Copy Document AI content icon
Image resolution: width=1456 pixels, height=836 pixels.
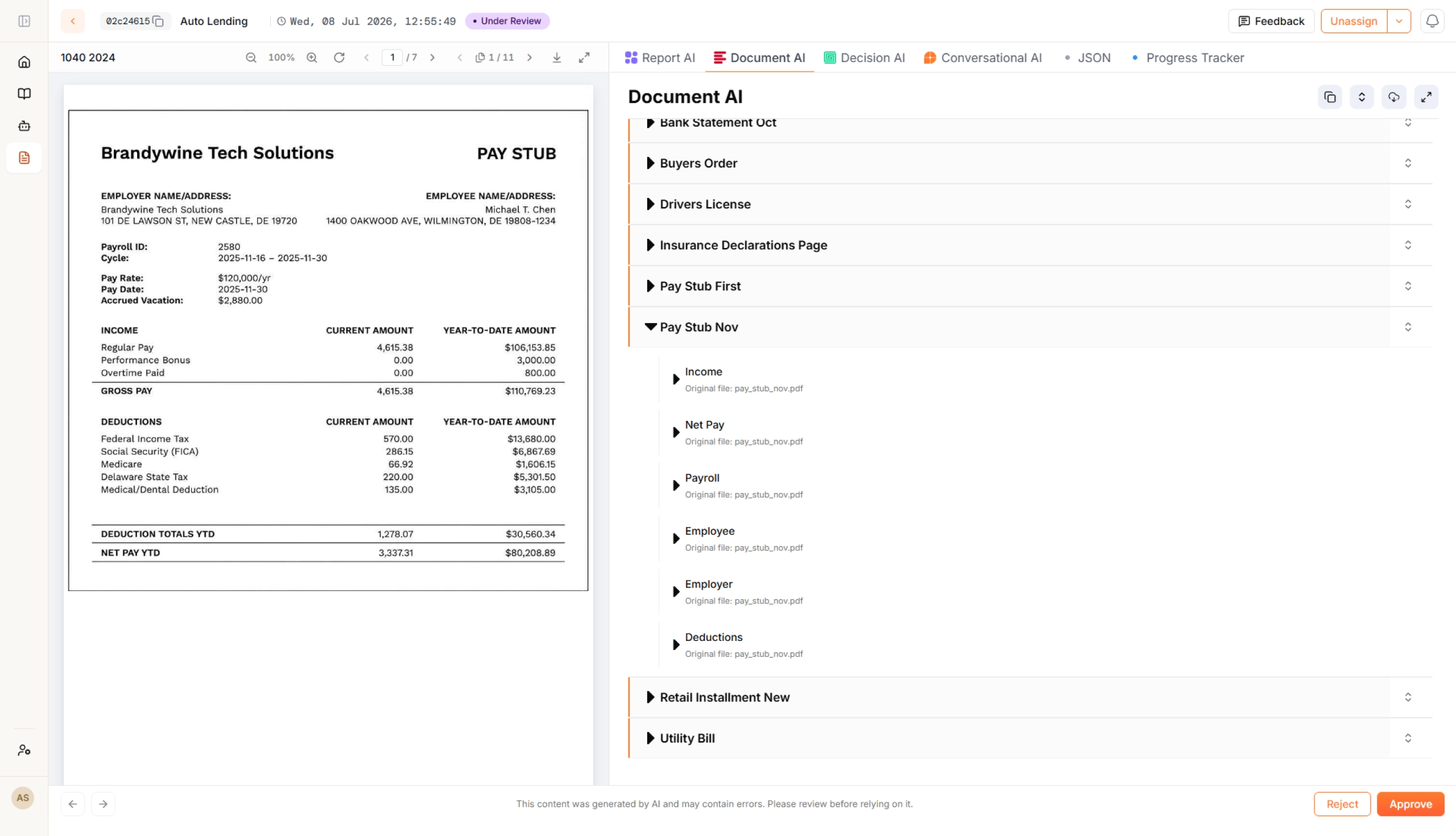(x=1330, y=97)
